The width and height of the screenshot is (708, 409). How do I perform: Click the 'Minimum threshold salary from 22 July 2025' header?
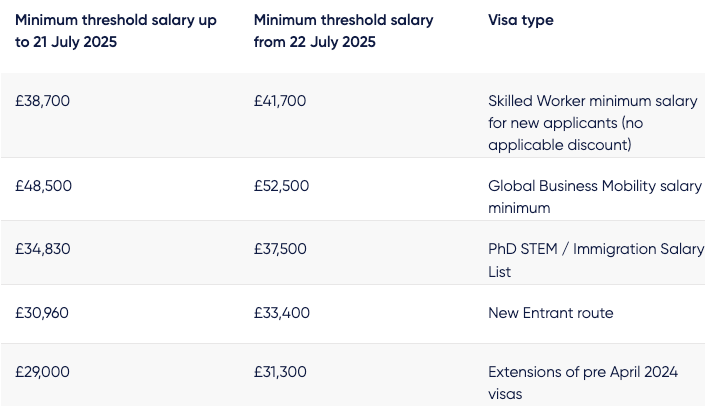[x=343, y=31]
